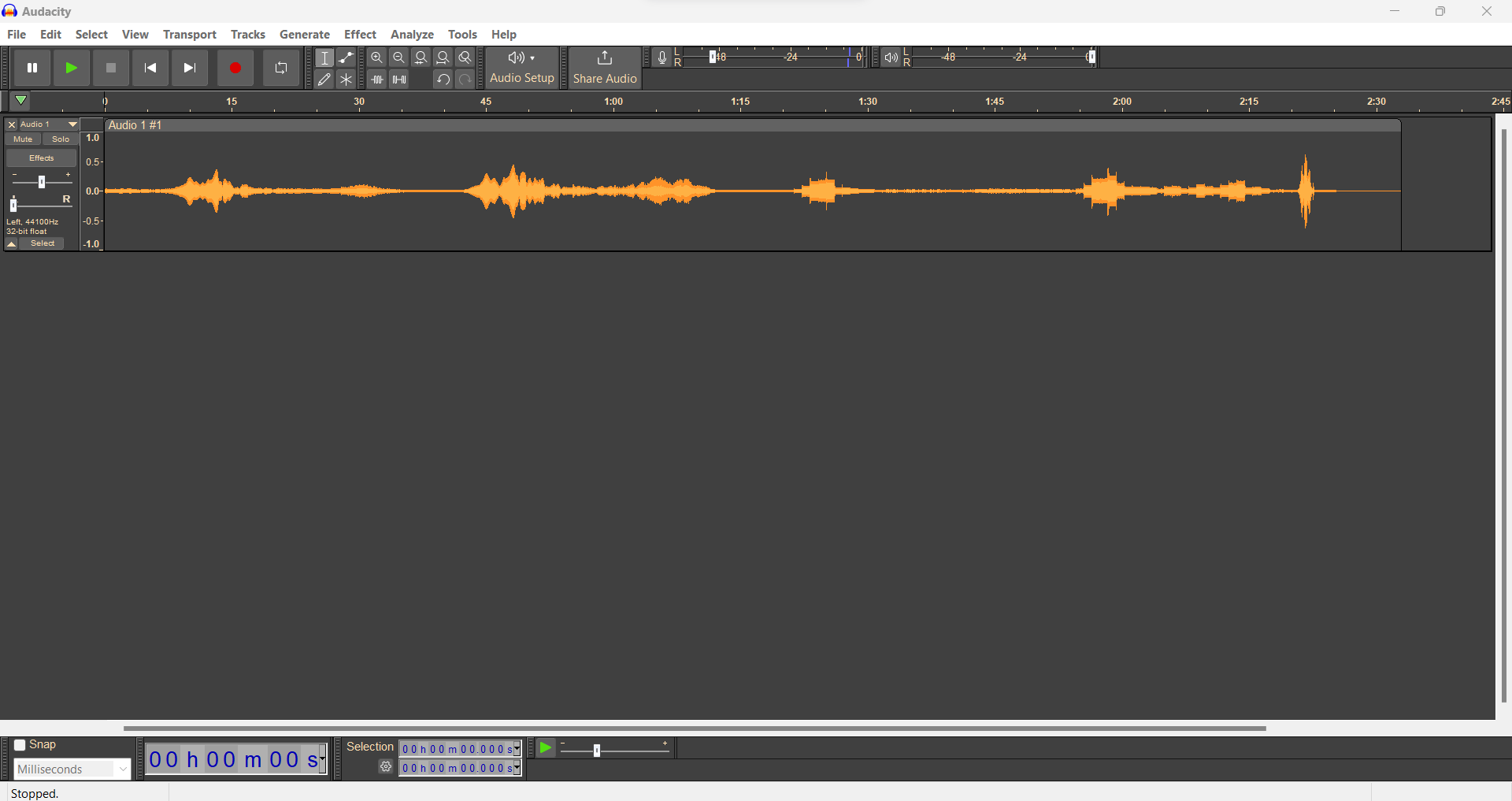
Task: Open the Tools menu
Action: click(462, 35)
